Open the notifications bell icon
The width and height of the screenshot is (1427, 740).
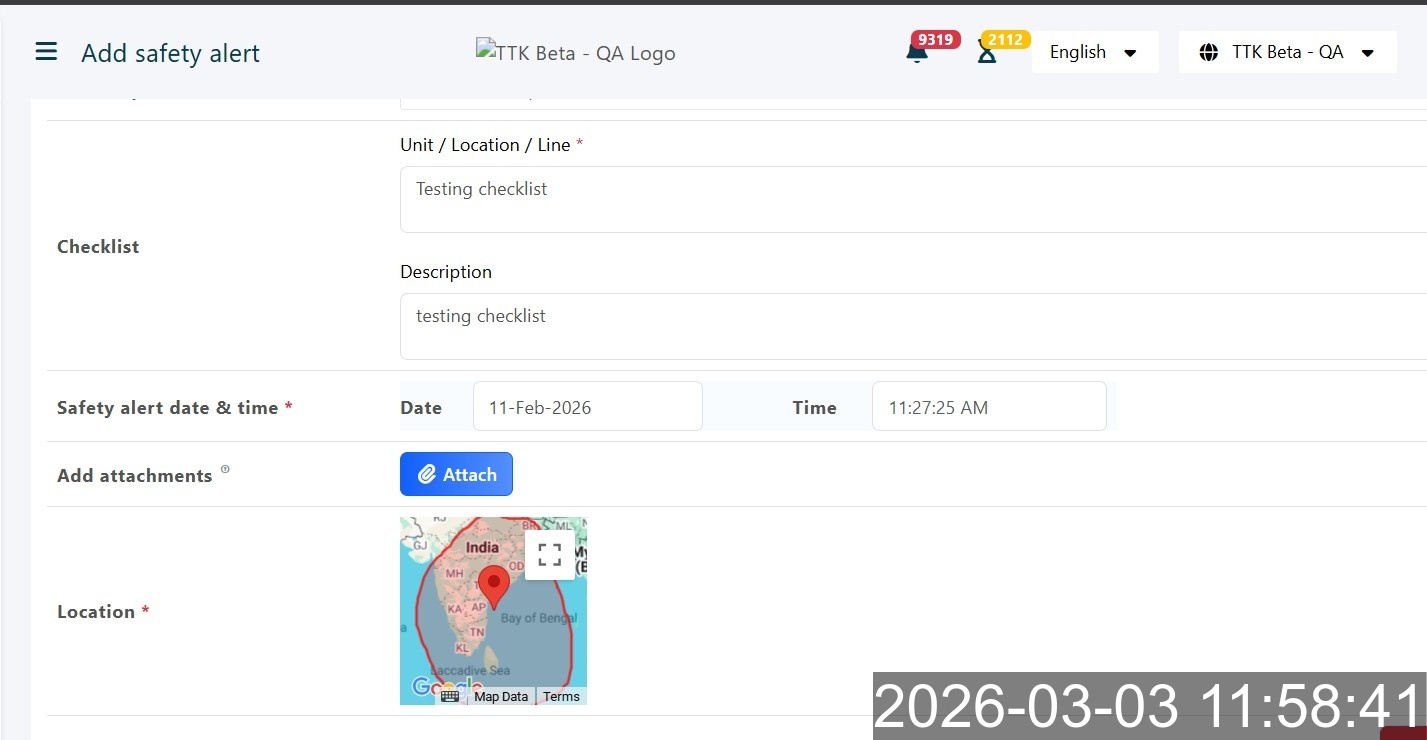coord(916,55)
